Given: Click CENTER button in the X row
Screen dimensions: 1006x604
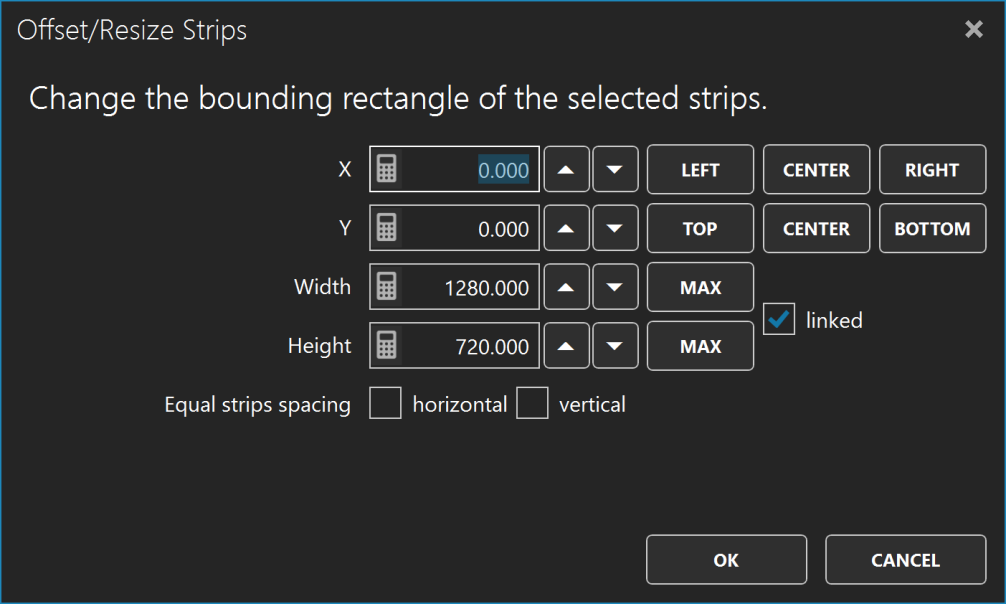Looking at the screenshot, I should (x=816, y=169).
